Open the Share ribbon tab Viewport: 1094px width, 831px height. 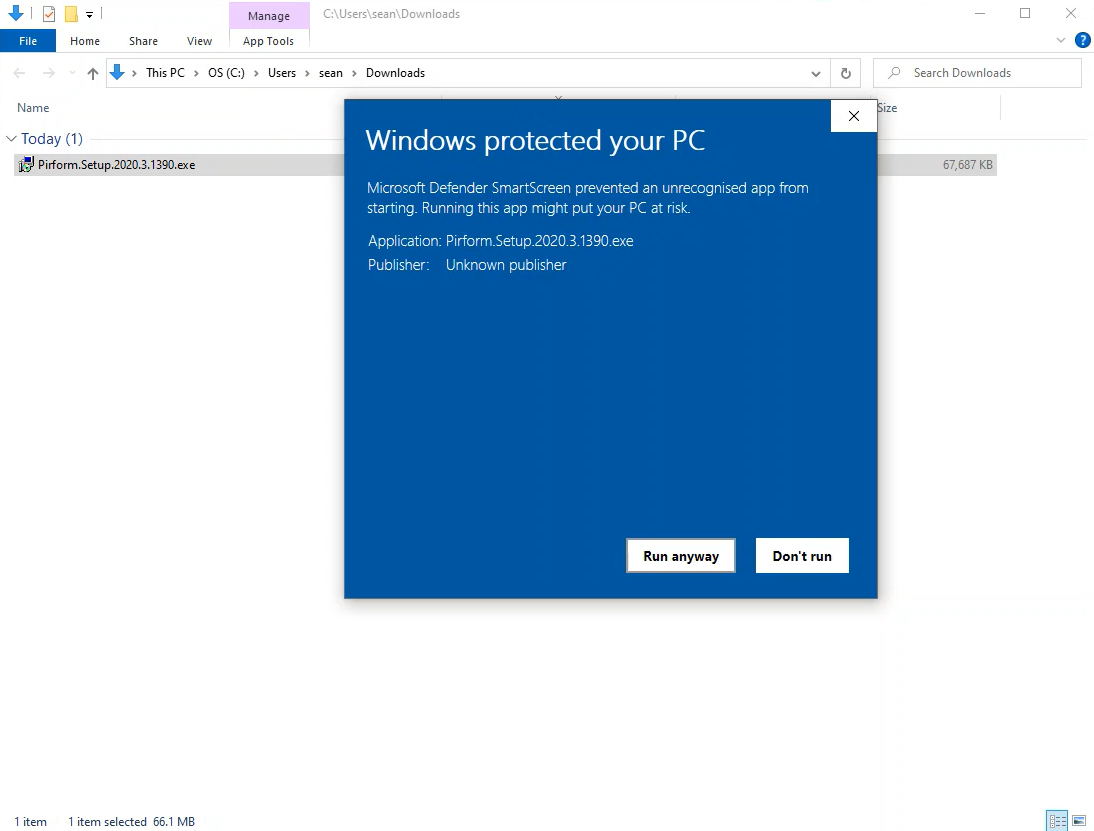point(143,41)
